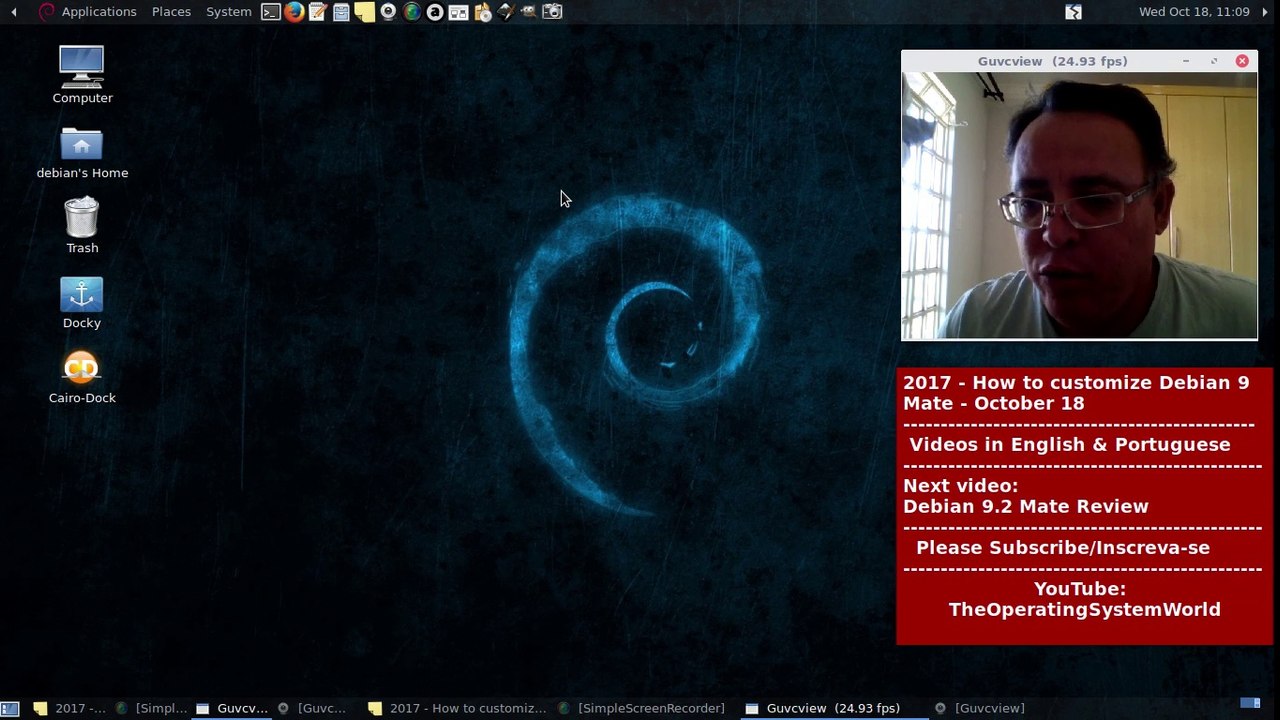Image resolution: width=1280 pixels, height=720 pixels.
Task: Close the Guvcview window
Action: tap(1242, 61)
